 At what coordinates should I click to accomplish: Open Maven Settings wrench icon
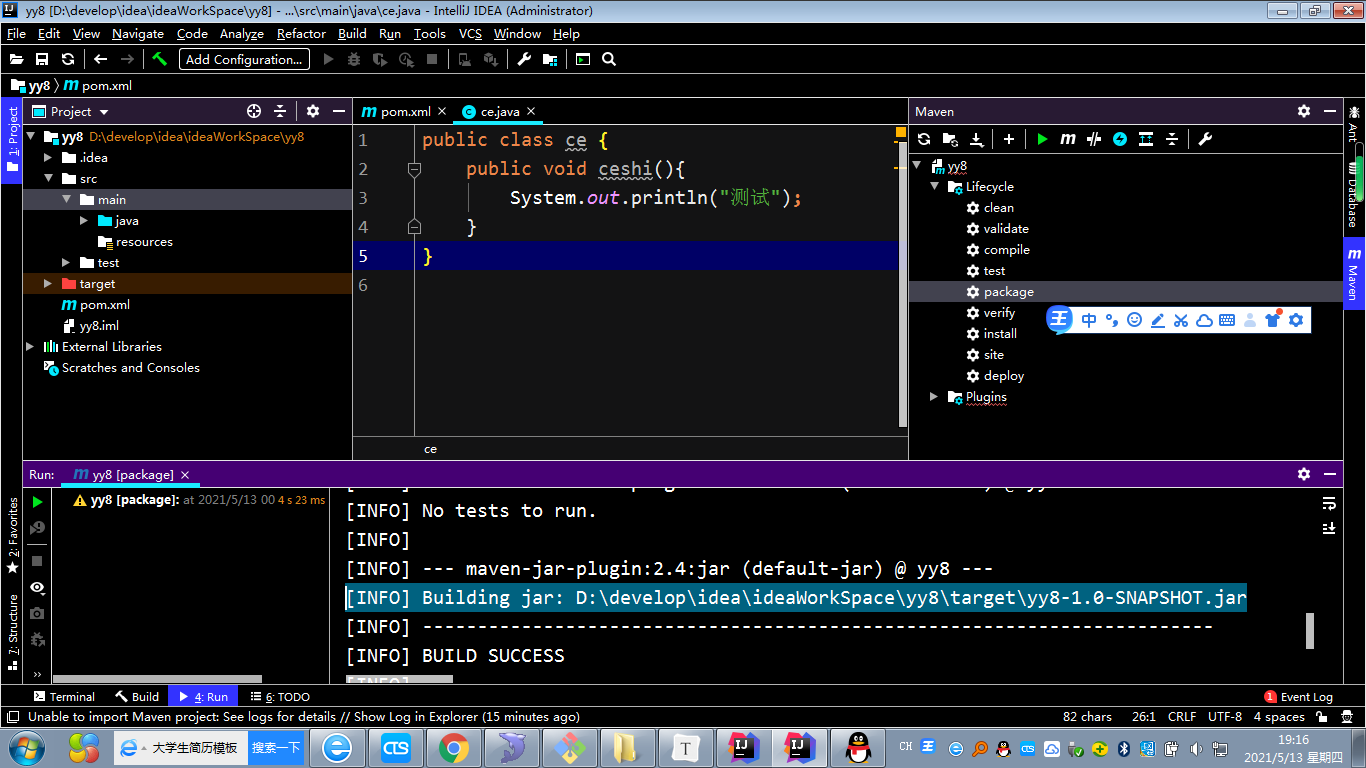pyautogui.click(x=1205, y=139)
